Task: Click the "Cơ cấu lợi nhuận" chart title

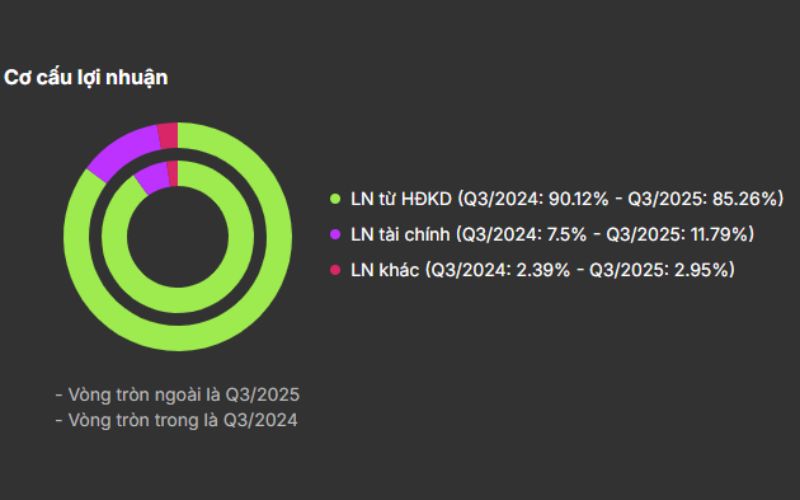Action: (x=86, y=77)
